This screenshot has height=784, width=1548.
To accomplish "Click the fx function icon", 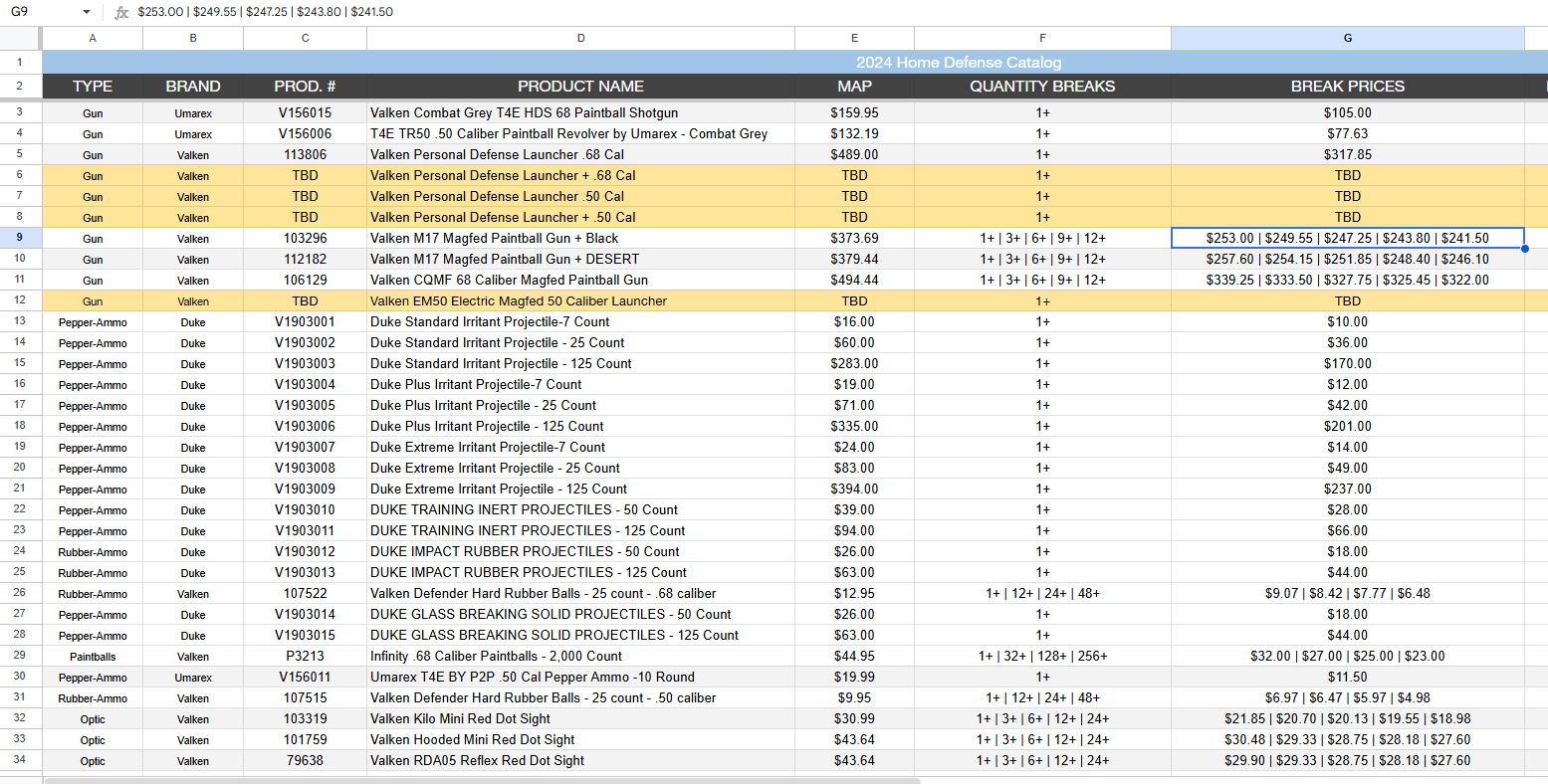I will coord(121,12).
